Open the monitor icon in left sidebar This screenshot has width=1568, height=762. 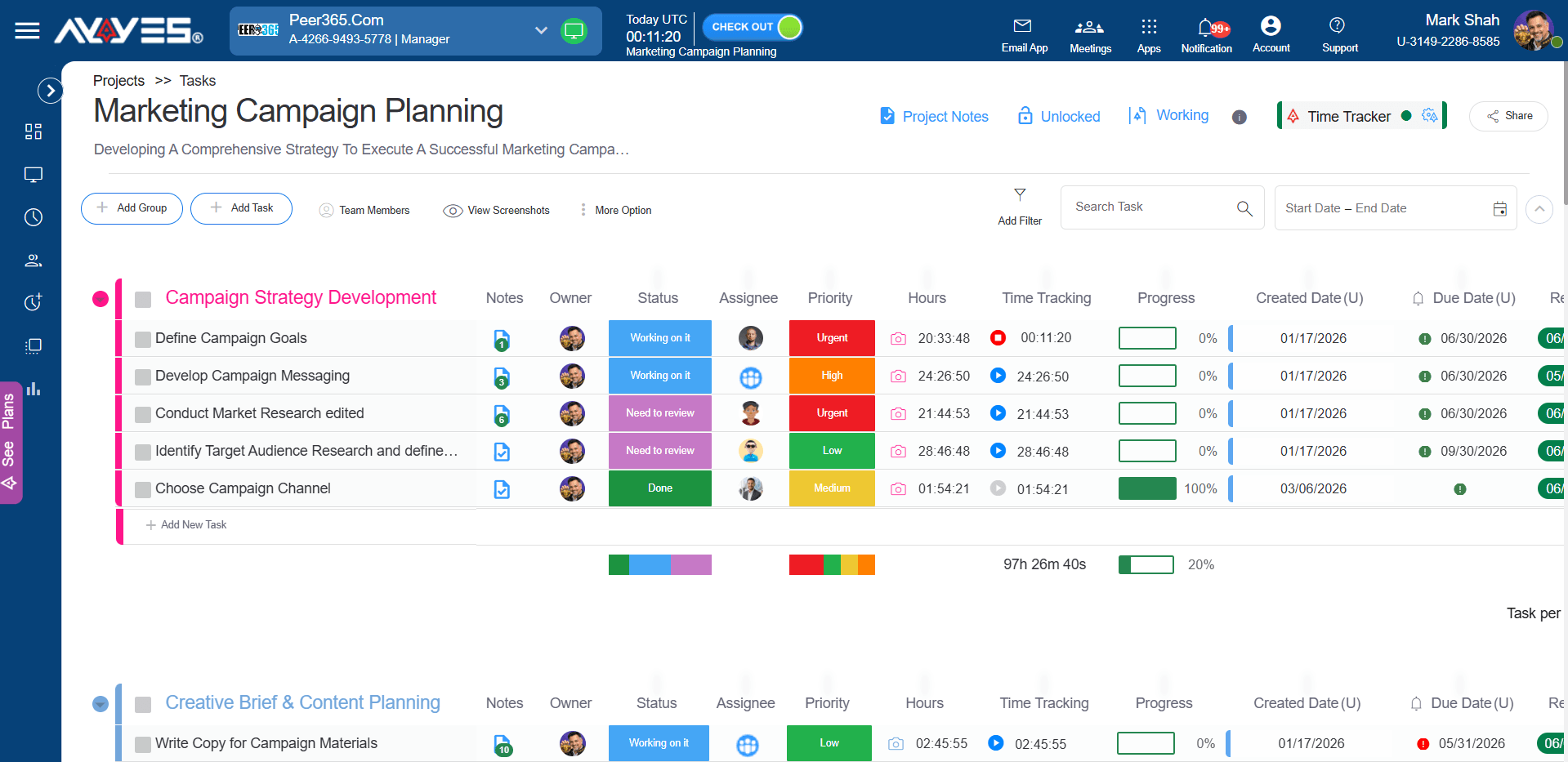[34, 175]
